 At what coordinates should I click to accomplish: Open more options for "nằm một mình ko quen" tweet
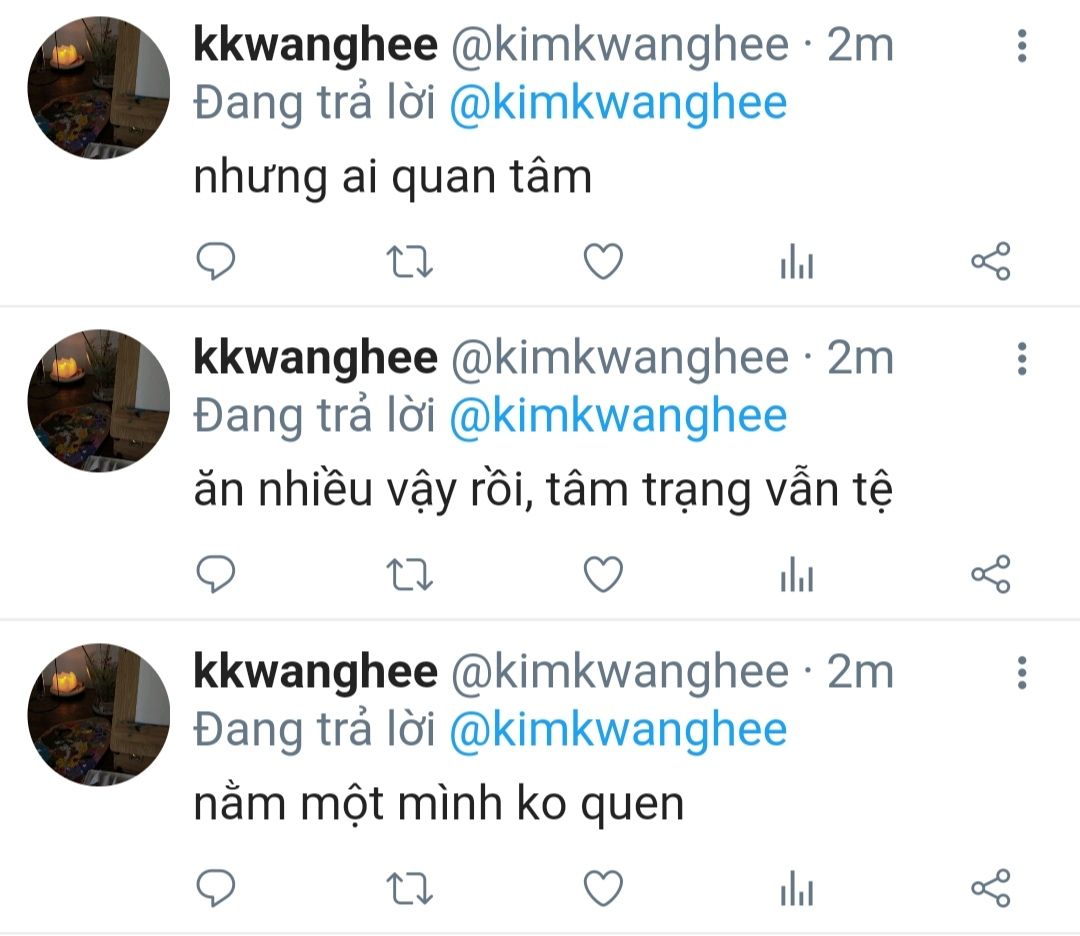tap(1022, 672)
